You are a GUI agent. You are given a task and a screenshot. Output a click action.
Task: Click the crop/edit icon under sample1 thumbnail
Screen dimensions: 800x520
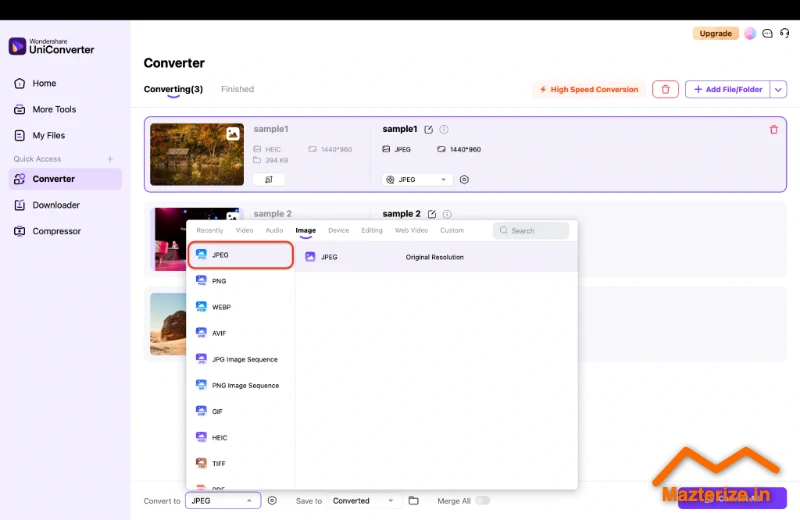point(269,180)
